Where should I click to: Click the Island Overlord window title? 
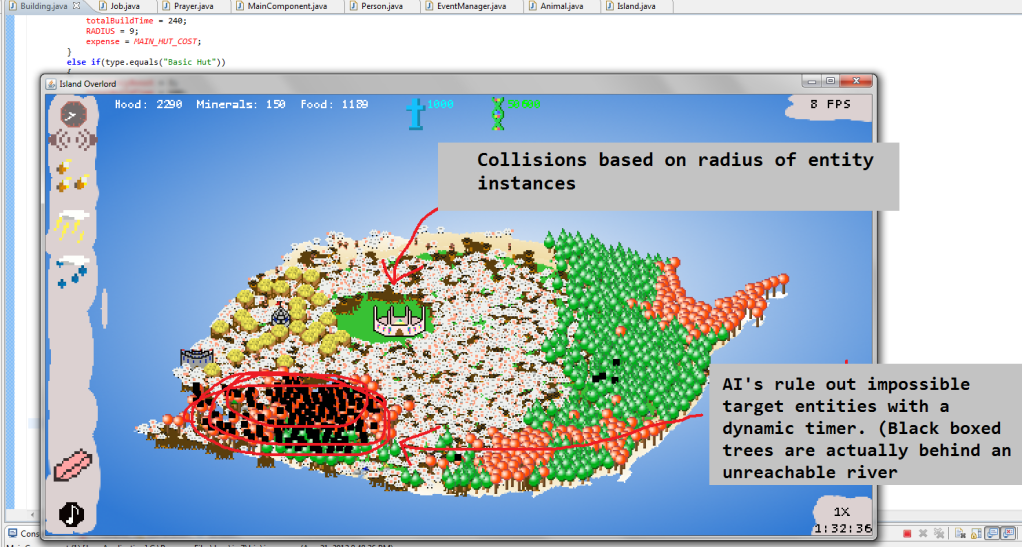pyautogui.click(x=87, y=83)
